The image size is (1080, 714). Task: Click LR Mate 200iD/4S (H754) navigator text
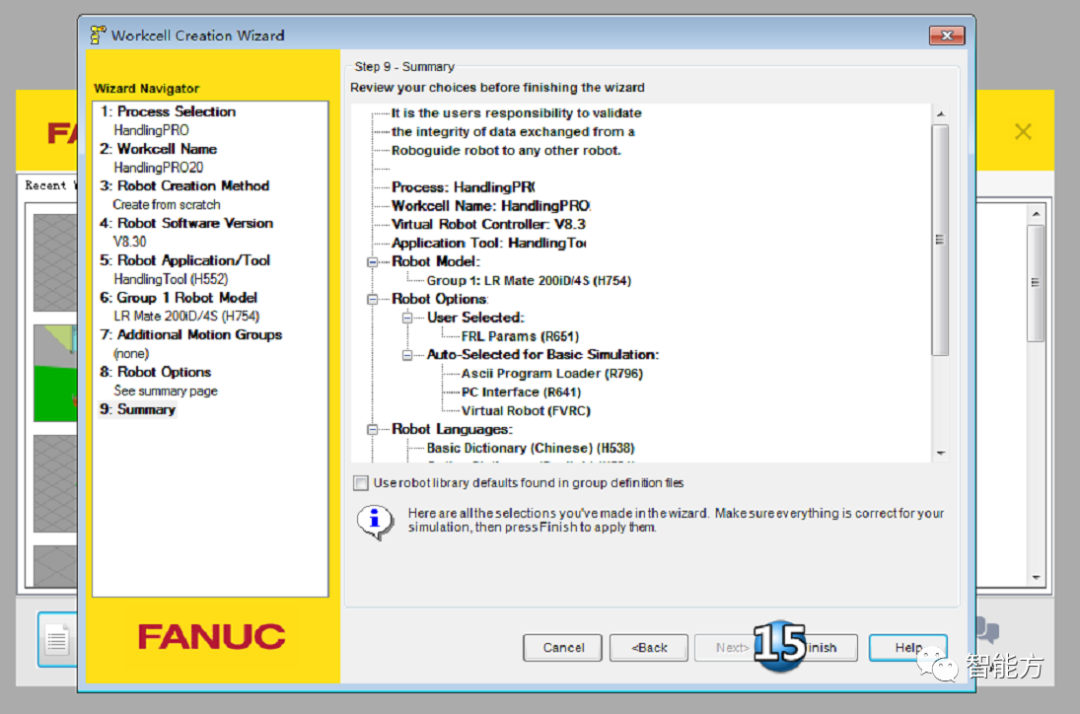(x=187, y=316)
